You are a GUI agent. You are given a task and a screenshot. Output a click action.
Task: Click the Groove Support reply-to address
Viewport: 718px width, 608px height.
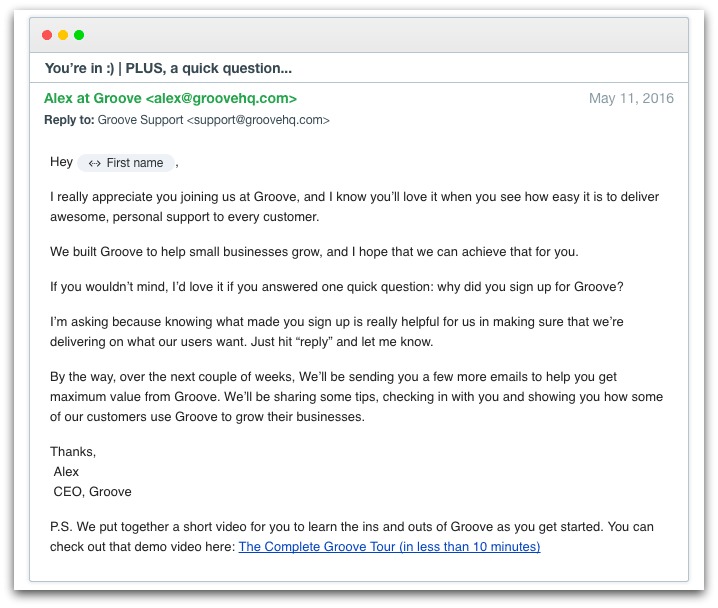pyautogui.click(x=213, y=120)
